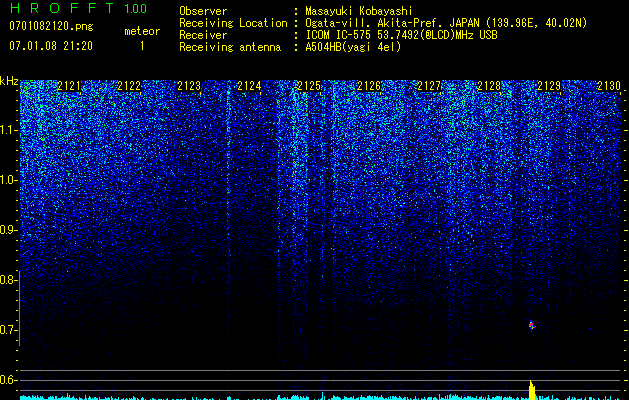The height and width of the screenshot is (400, 629).
Task: Click the date stamp 07.01.08 21:20
Action: coord(51,46)
